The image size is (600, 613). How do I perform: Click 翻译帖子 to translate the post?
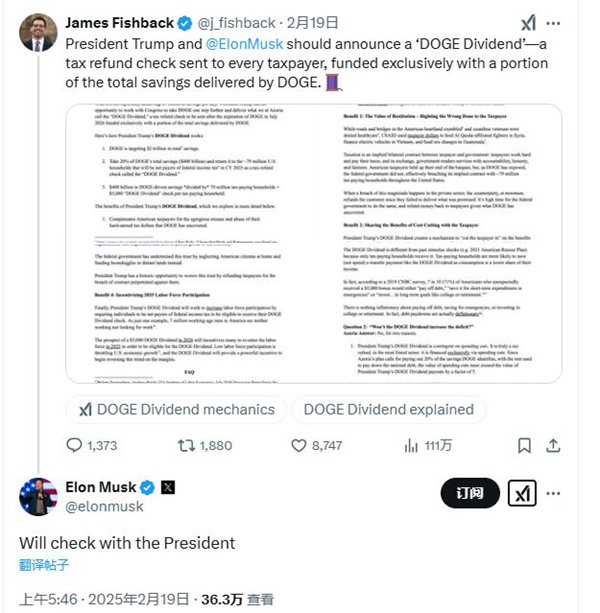point(44,565)
